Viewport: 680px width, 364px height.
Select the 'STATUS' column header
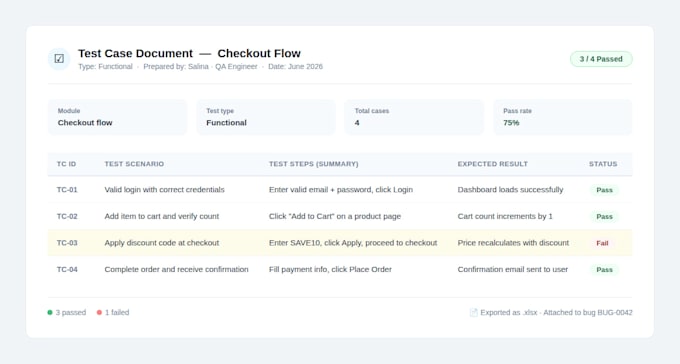click(603, 164)
